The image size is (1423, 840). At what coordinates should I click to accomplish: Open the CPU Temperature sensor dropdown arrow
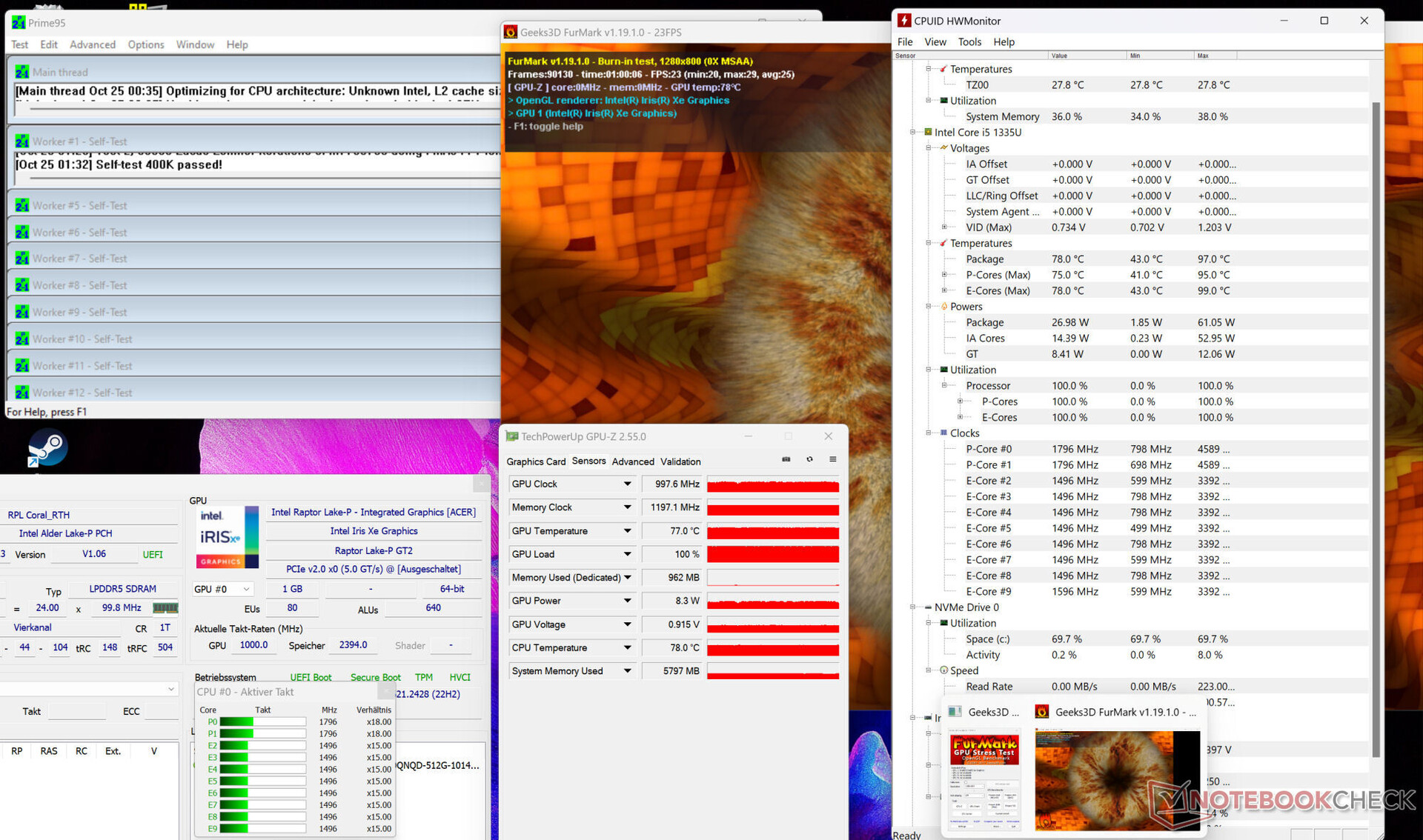click(627, 647)
